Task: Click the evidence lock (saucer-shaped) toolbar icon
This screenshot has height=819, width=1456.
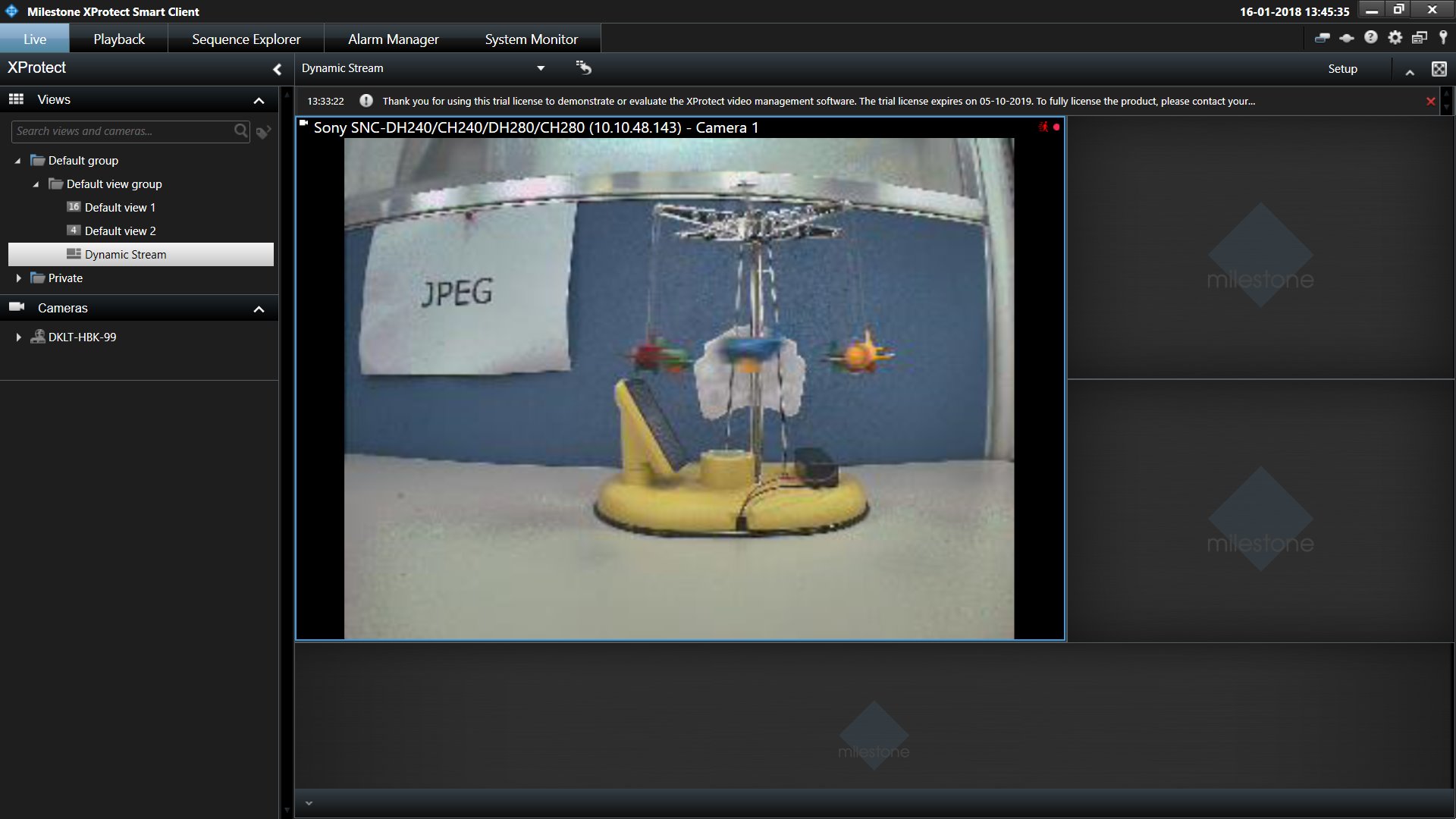Action: click(x=1347, y=38)
